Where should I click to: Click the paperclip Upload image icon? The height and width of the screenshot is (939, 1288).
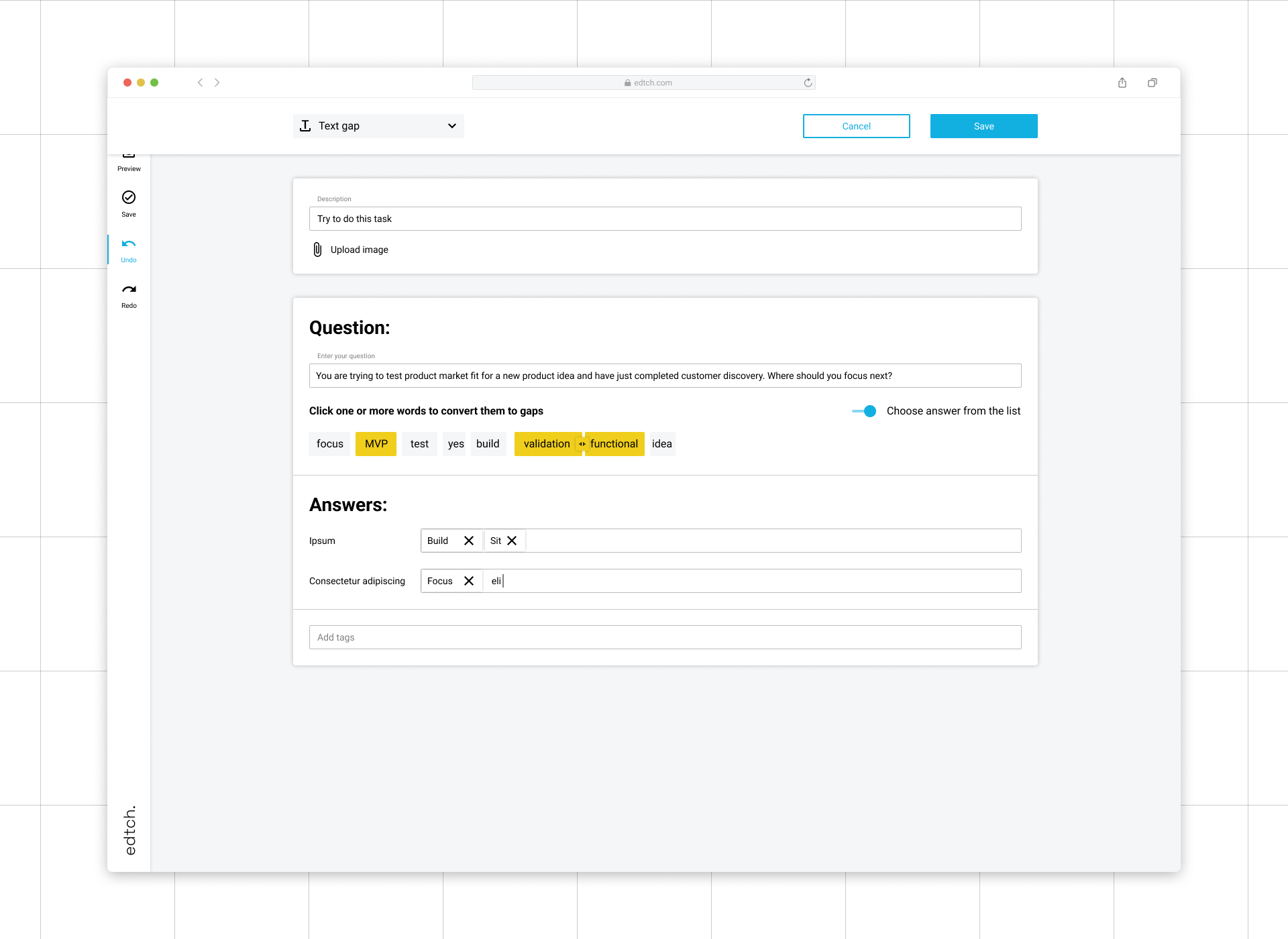(317, 250)
